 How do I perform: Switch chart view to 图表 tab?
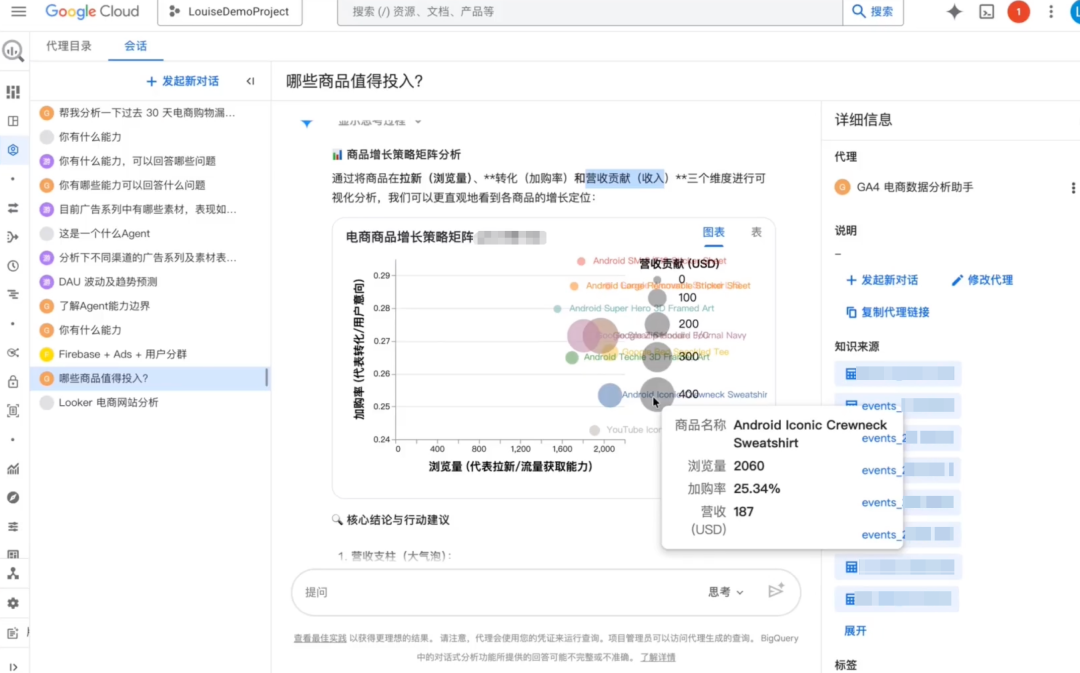[714, 232]
